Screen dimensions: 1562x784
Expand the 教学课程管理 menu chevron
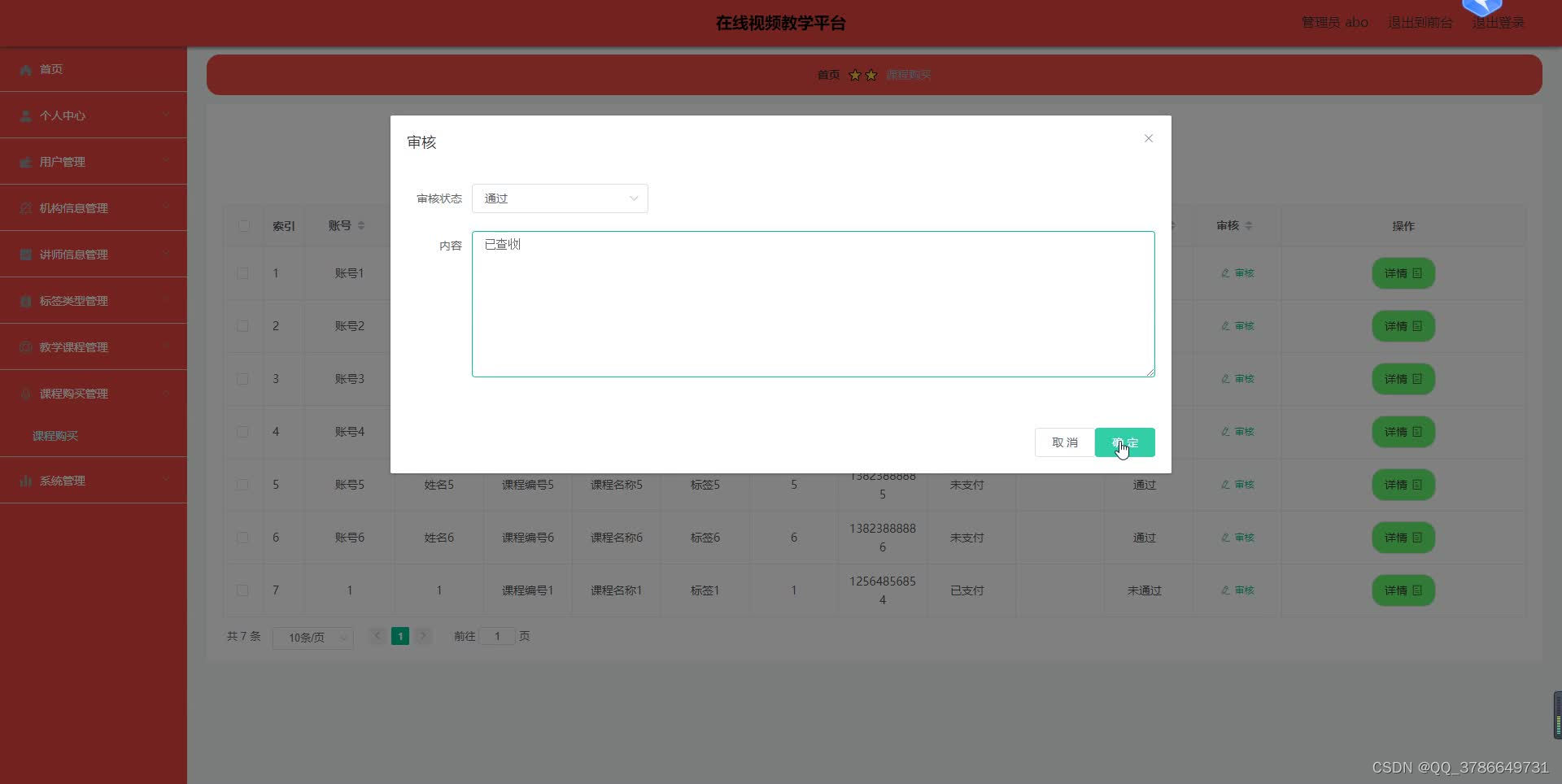click(x=166, y=346)
